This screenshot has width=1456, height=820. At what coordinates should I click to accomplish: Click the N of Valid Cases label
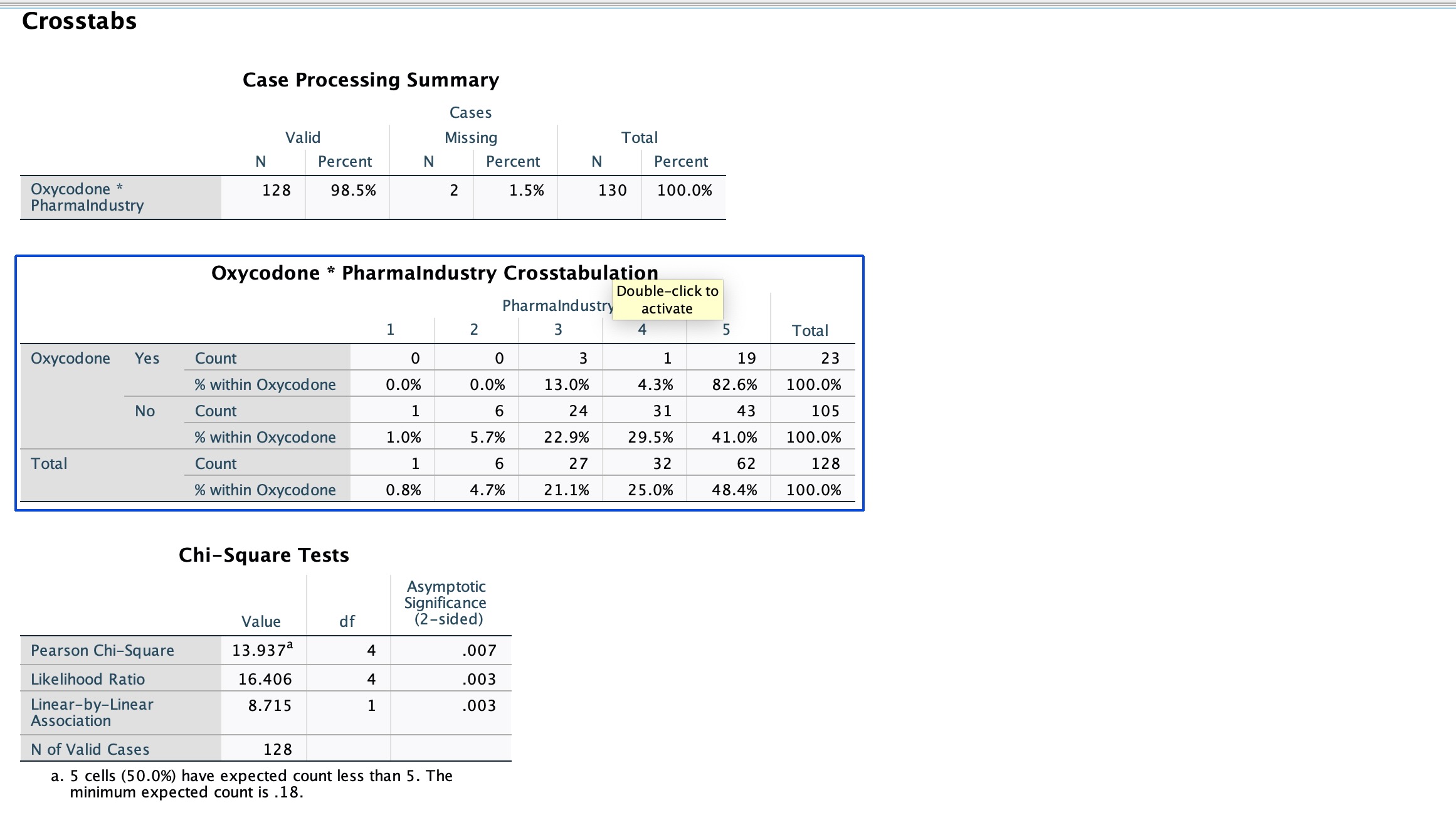[x=90, y=750]
